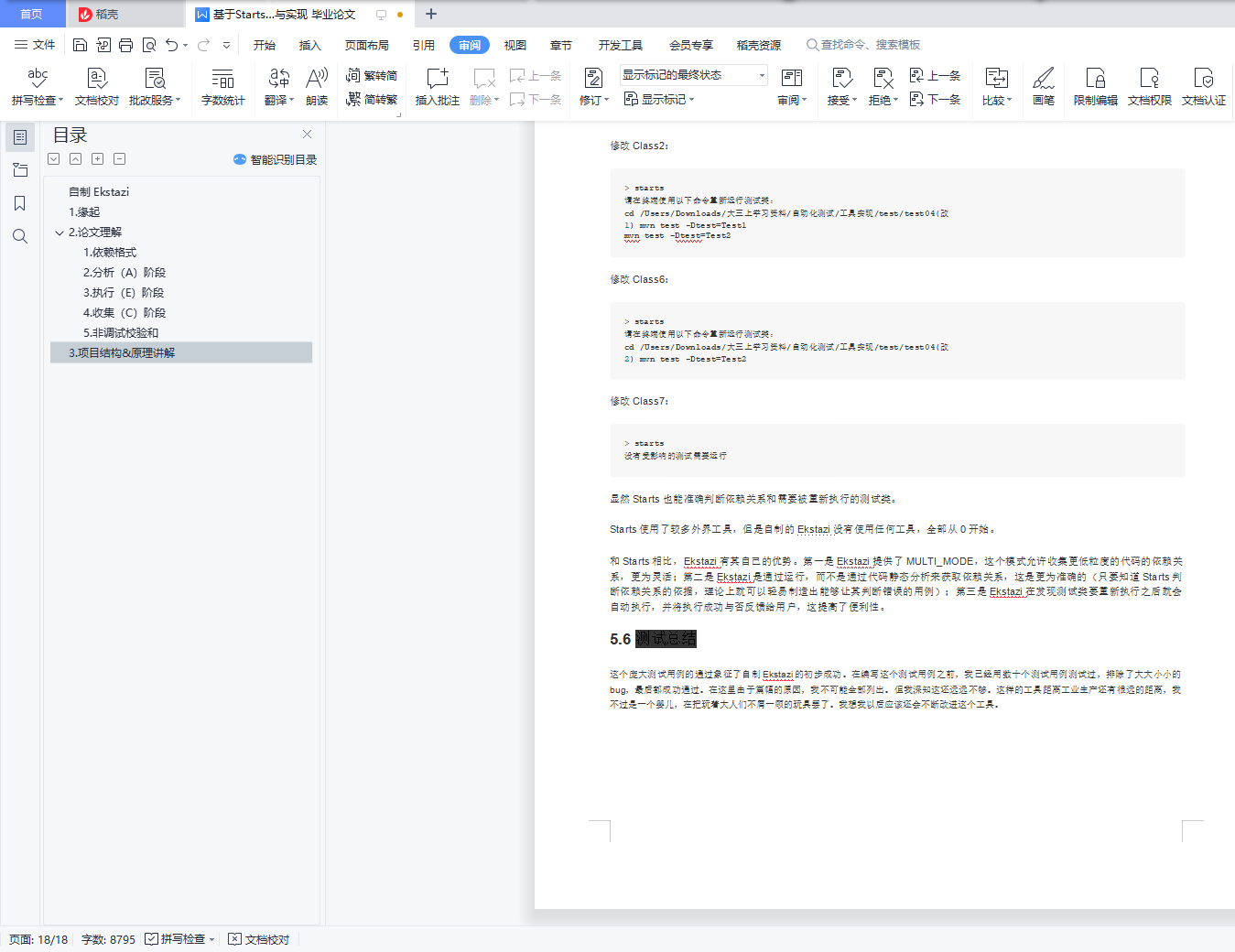Show the outline/目录 panel icon in sidebar
Viewport: 1235px width, 952px height.
[20, 137]
